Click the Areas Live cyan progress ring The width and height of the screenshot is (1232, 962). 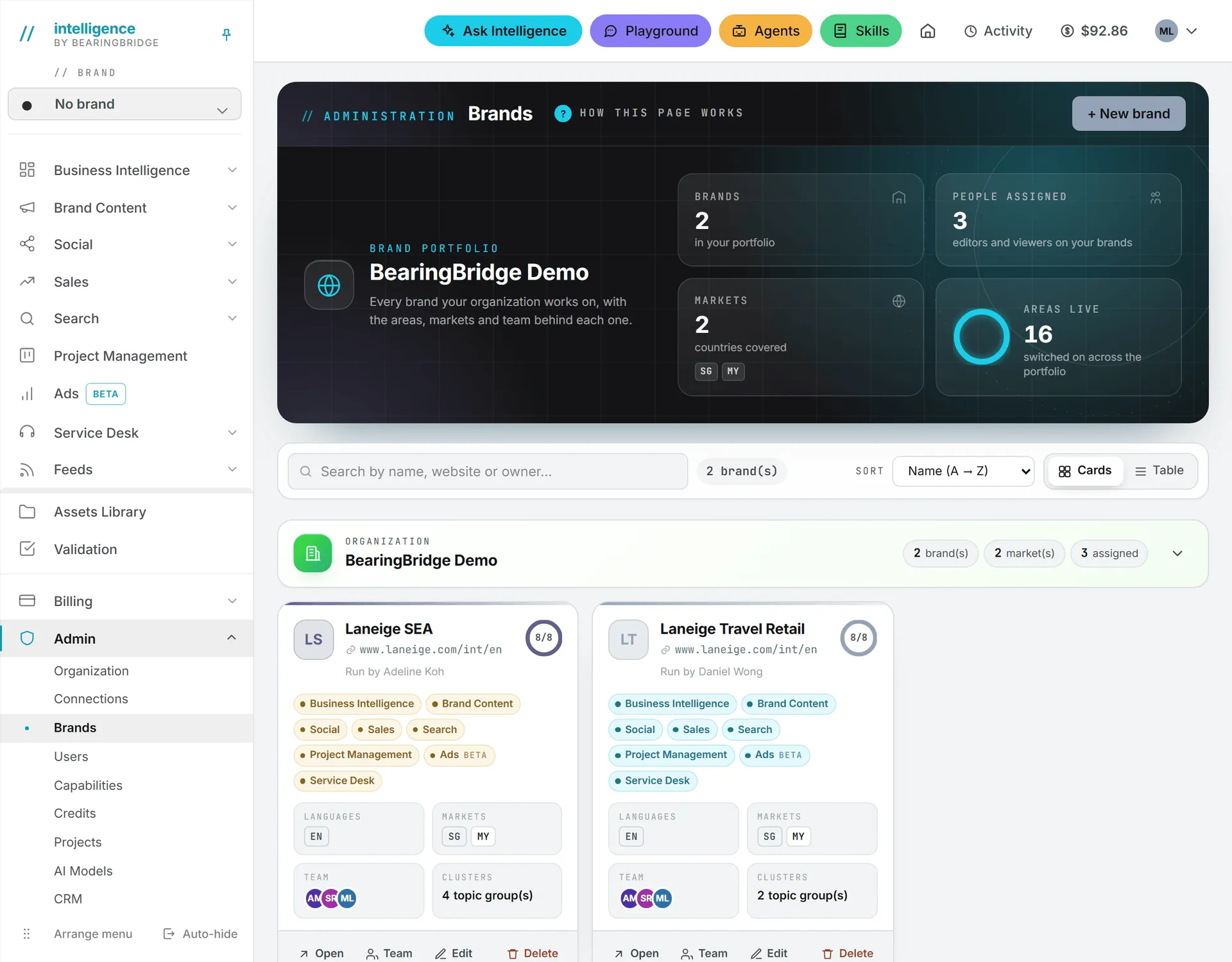tap(981, 337)
